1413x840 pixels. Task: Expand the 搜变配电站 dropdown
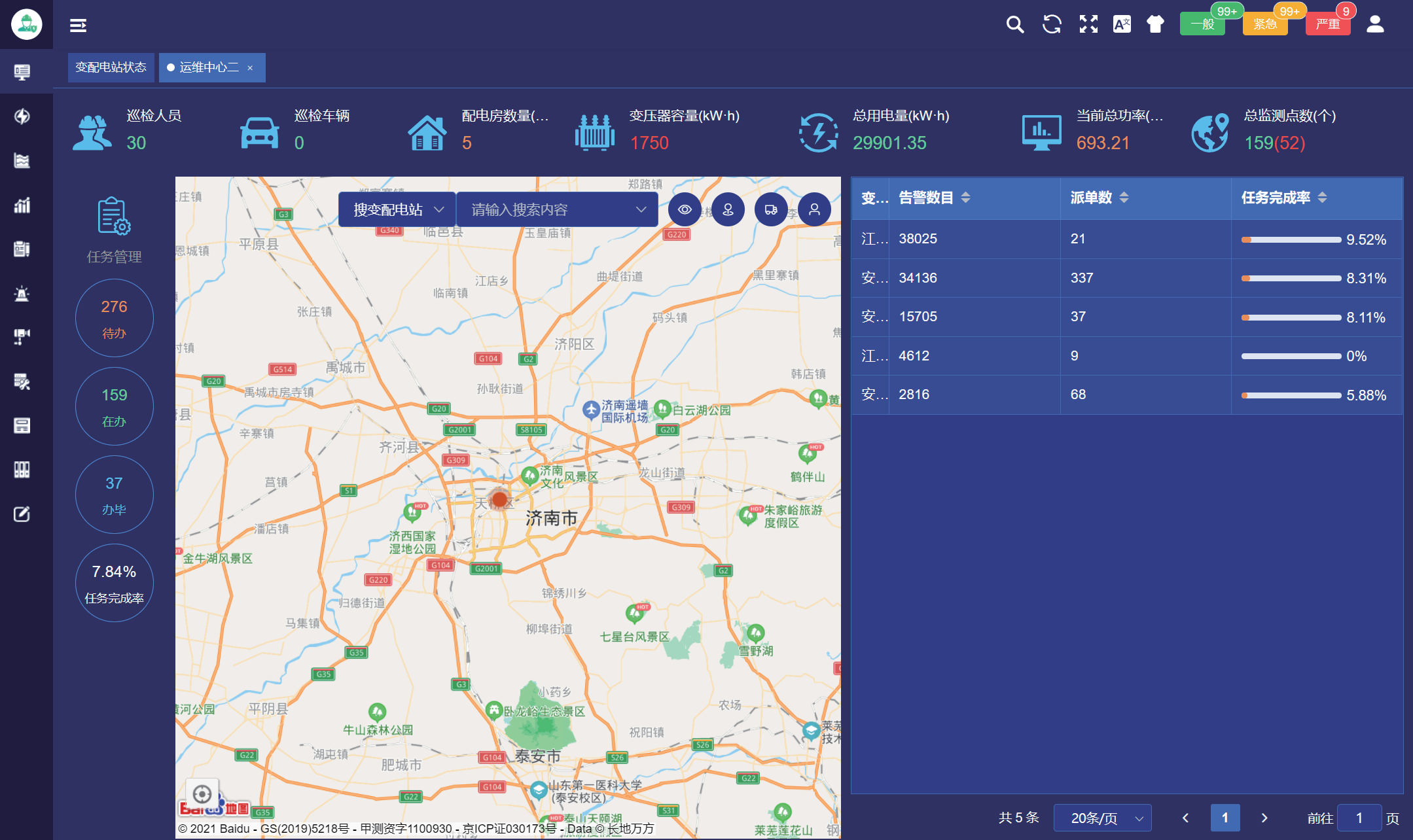point(398,210)
